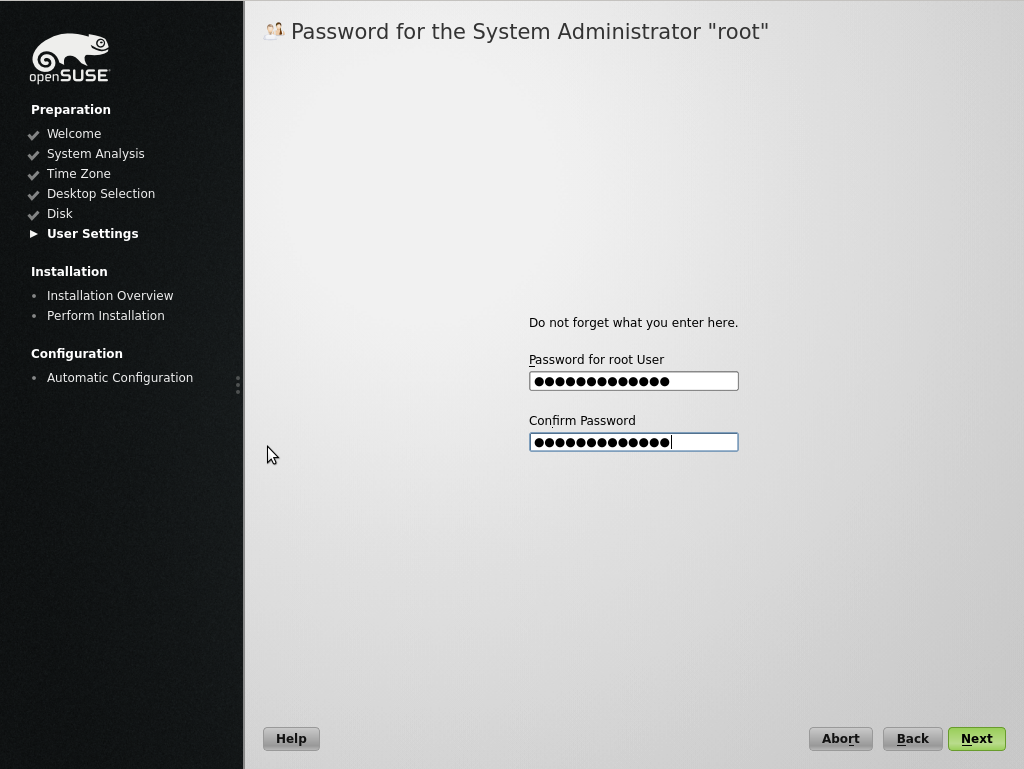The image size is (1024, 769).
Task: Click the checkmark icon beside Time Zone
Action: [34, 175]
